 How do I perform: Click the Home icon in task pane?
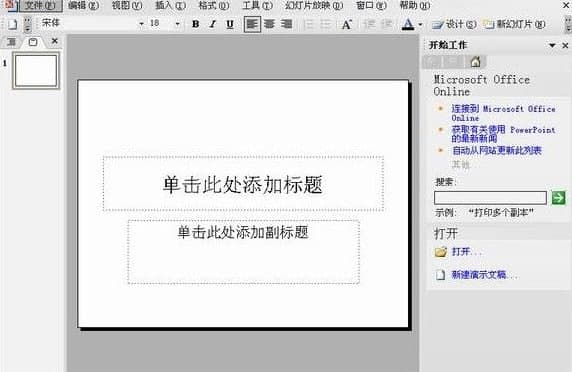pos(475,62)
